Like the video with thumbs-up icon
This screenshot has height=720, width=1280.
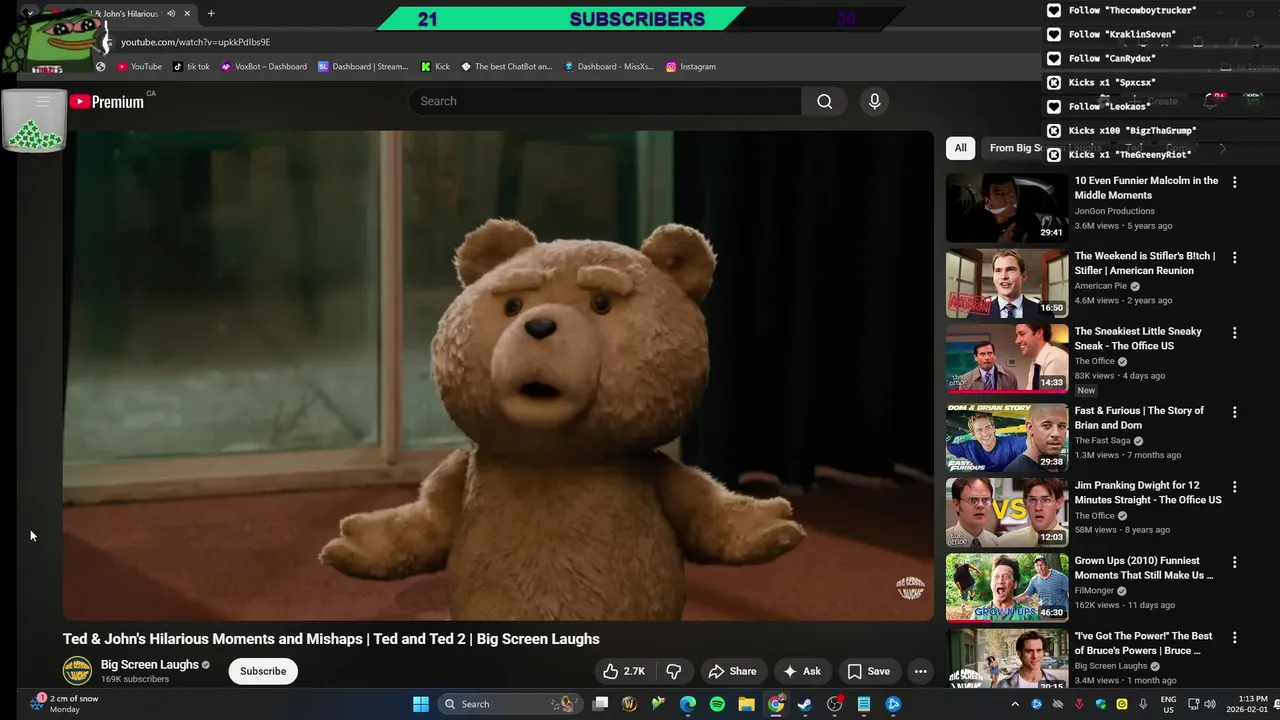[x=624, y=671]
